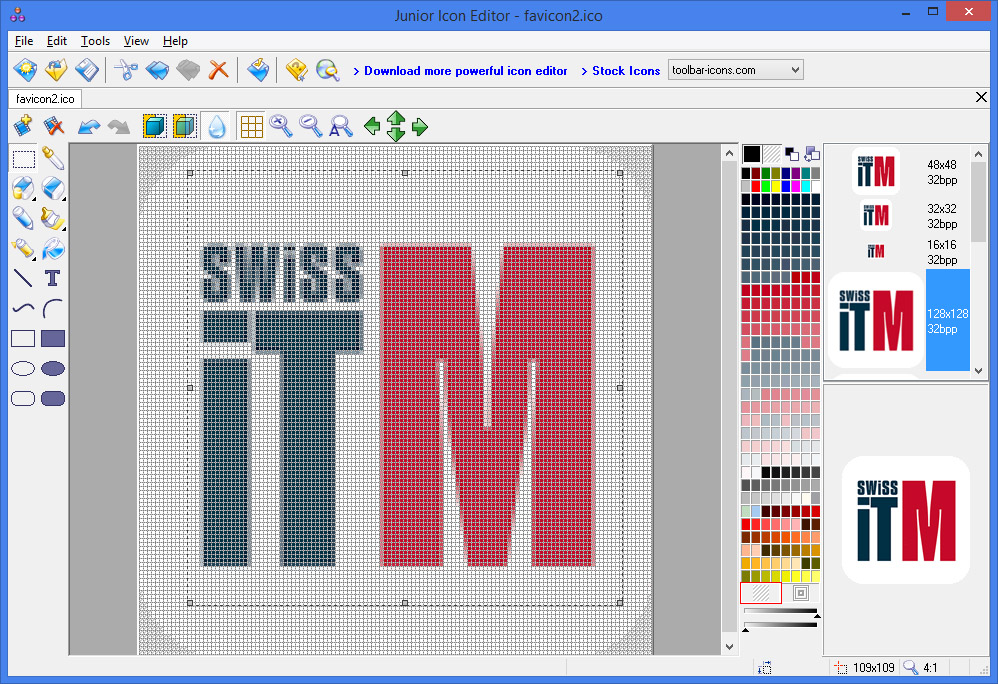998x684 pixels.
Task: Click the Download more powerful icon editor link
Action: 466,70
